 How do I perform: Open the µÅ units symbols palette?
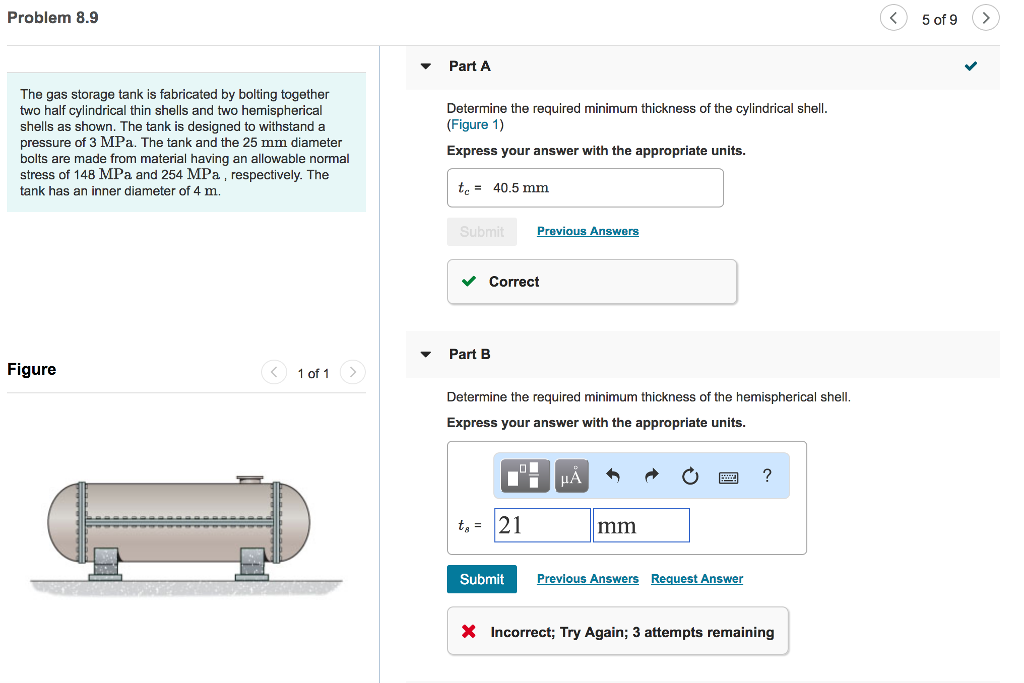pos(570,476)
